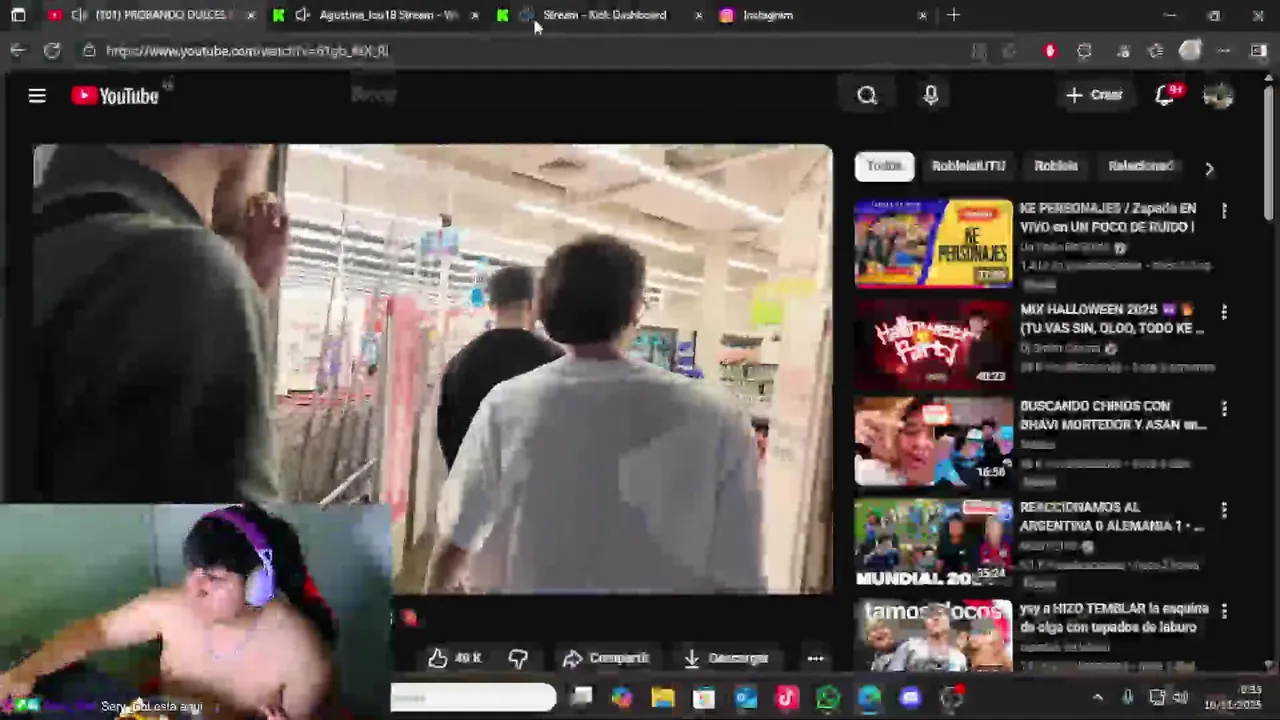1280x720 pixels.
Task: Open KE PERSONAJES video thumbnail
Action: (933, 243)
